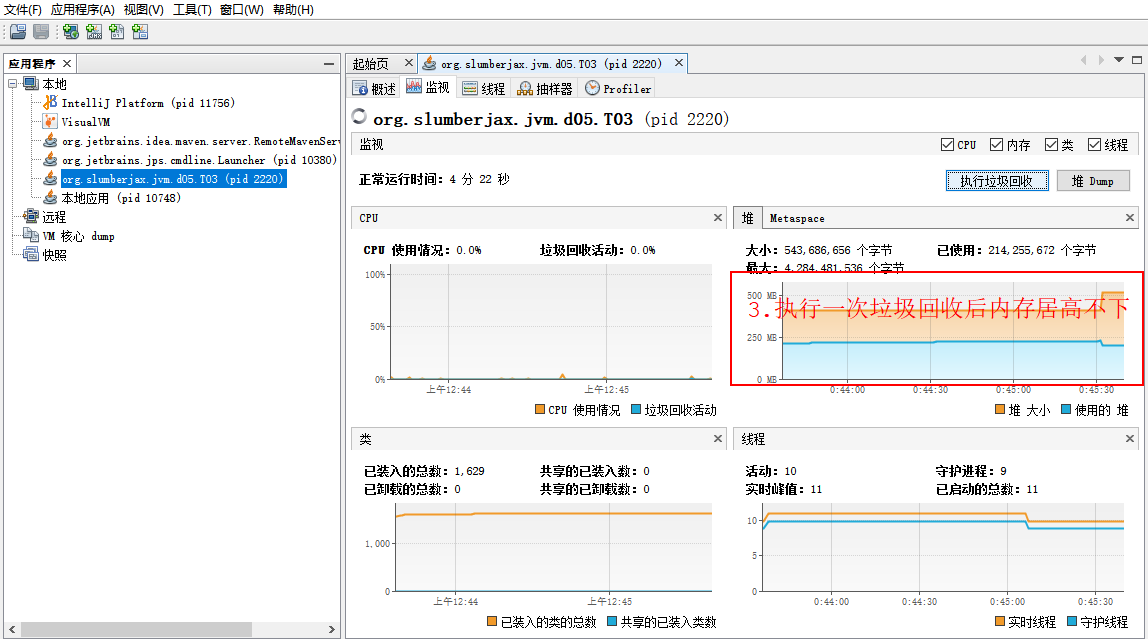Collapse the 本地 tree node
The width and height of the screenshot is (1148, 639).
[x=12, y=84]
